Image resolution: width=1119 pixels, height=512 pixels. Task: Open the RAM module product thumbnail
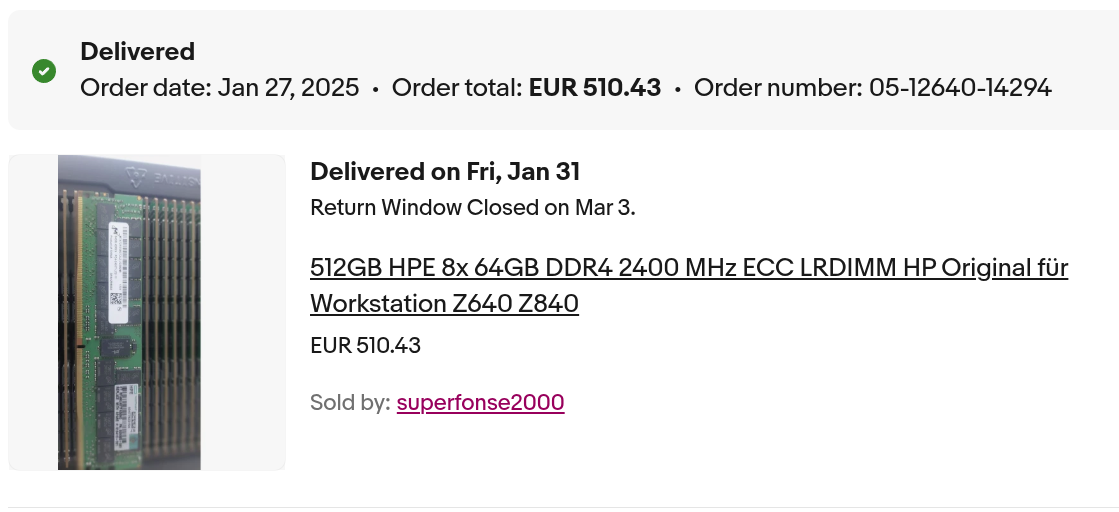click(130, 312)
